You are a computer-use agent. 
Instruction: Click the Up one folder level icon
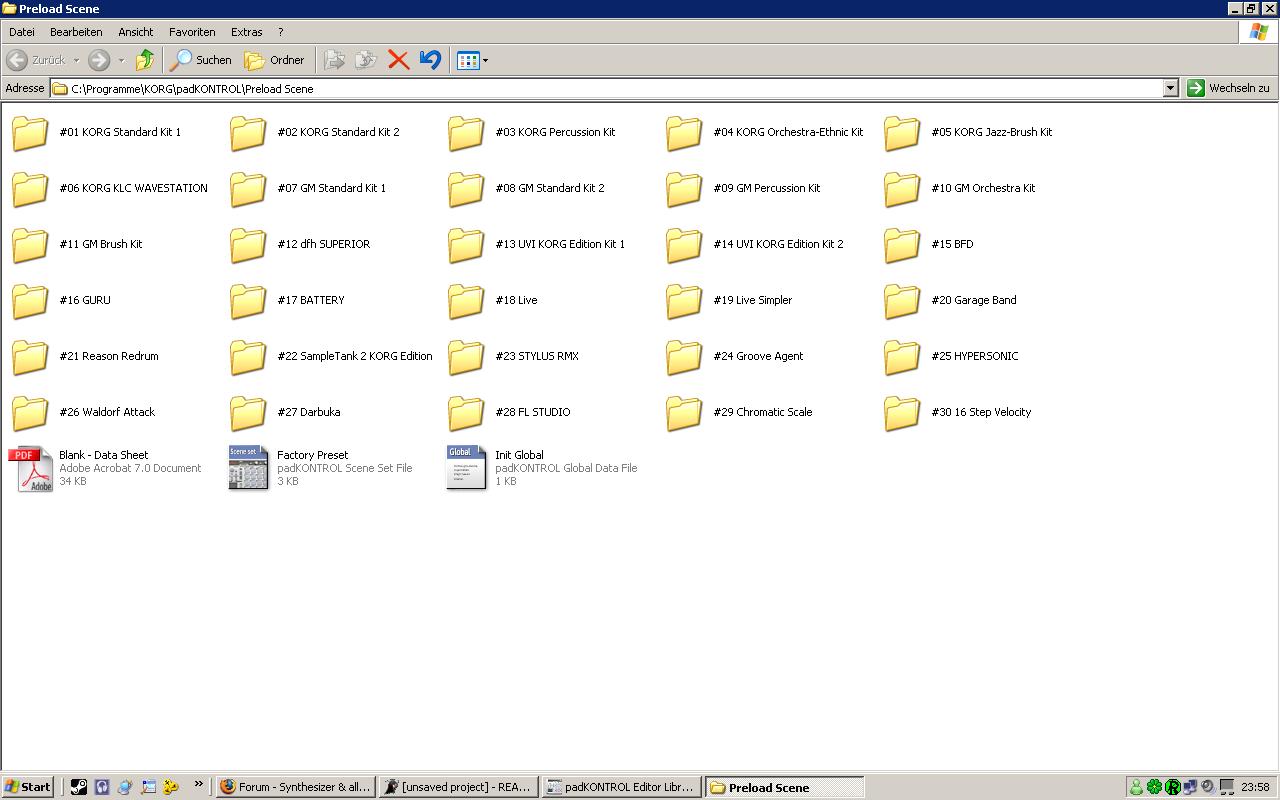pos(145,60)
